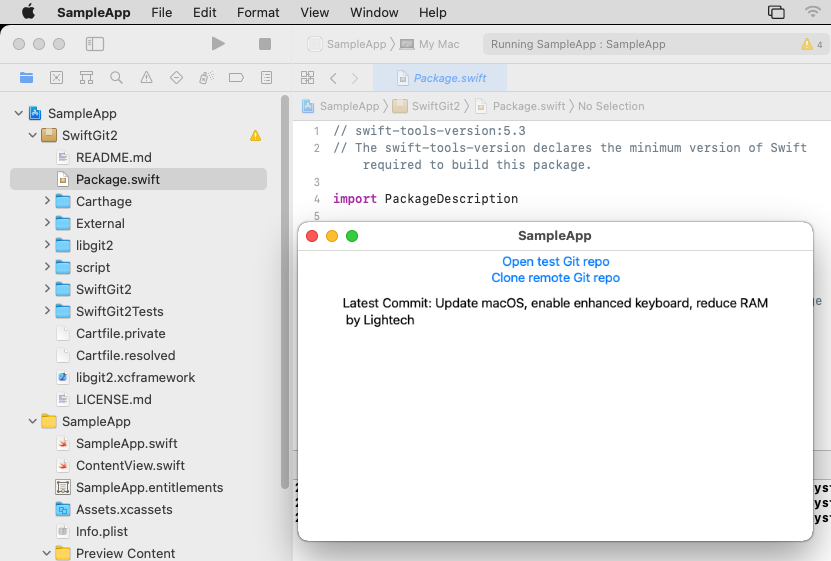Select Package.swift in the navigator
This screenshot has width=831, height=561.
tap(138, 179)
